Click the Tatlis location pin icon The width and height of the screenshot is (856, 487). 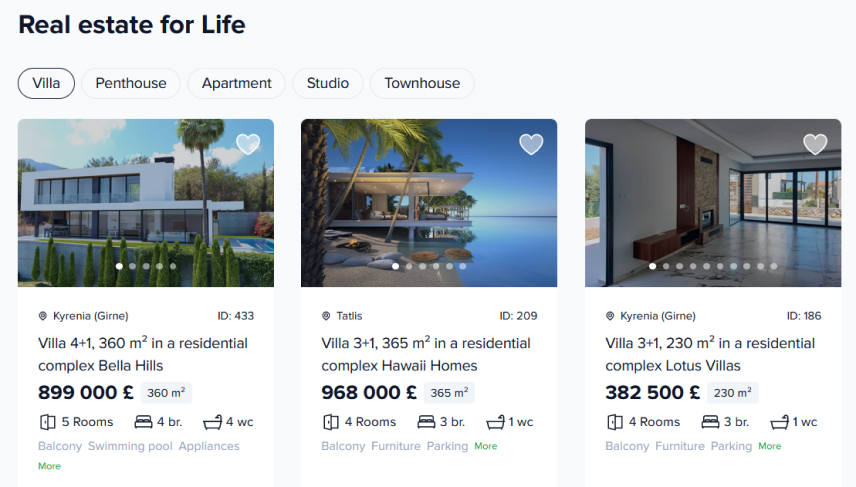pyautogui.click(x=326, y=316)
